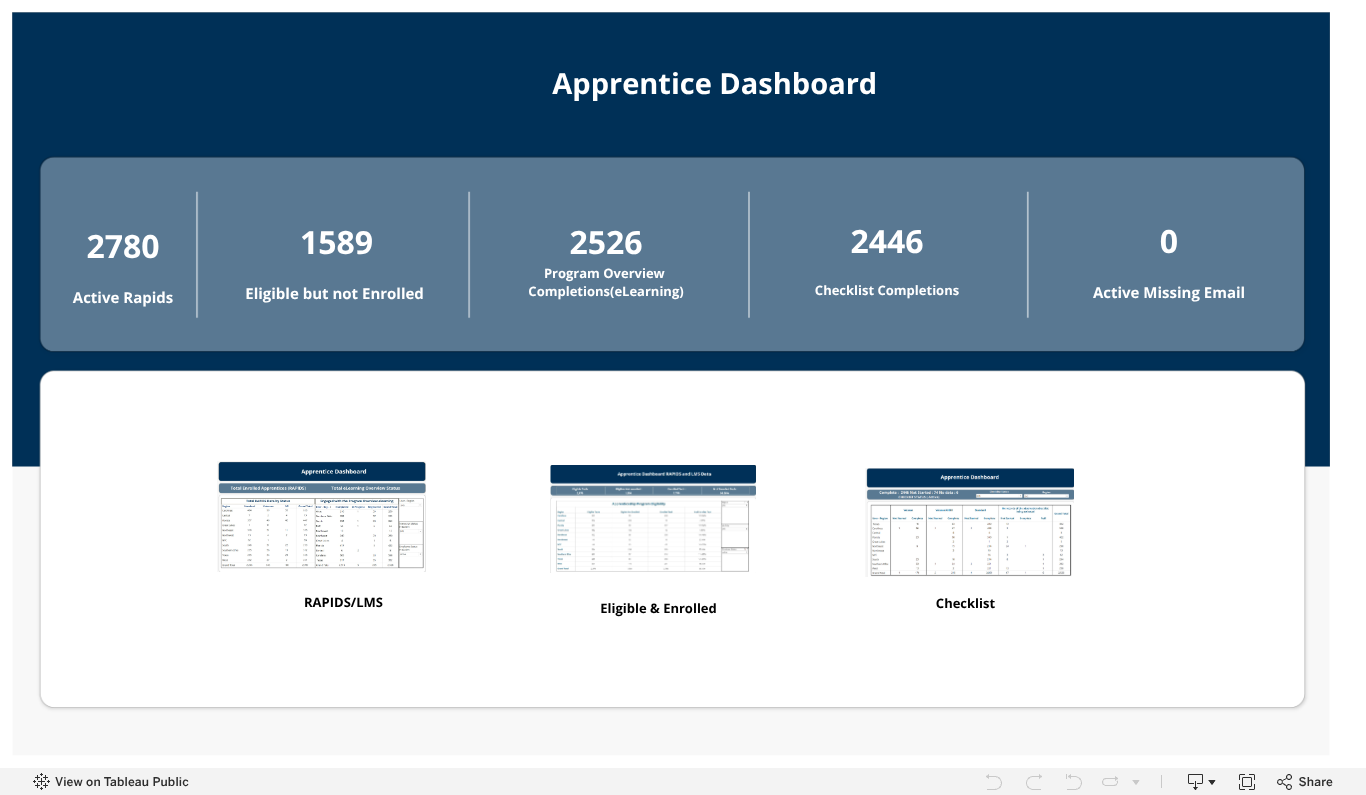Open the Download menu in the toolbar
Screen dimensions: 1366x795
[x=1201, y=782]
